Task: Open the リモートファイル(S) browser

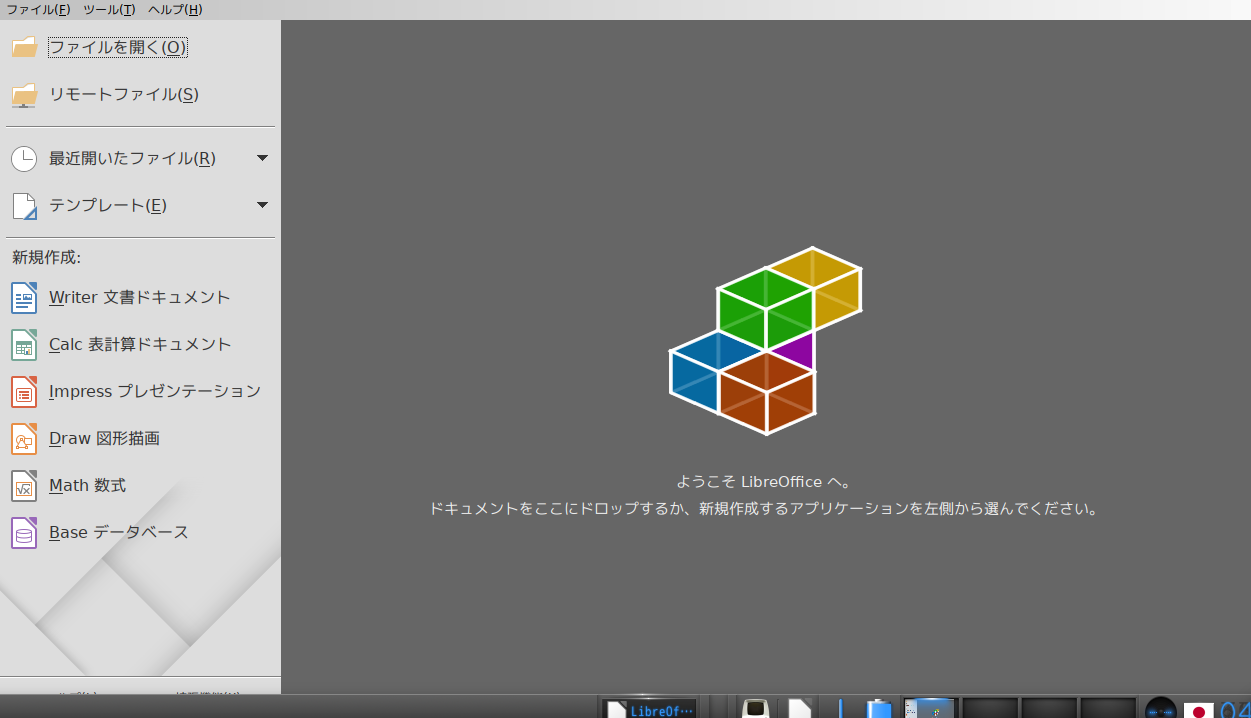Action: [x=124, y=94]
